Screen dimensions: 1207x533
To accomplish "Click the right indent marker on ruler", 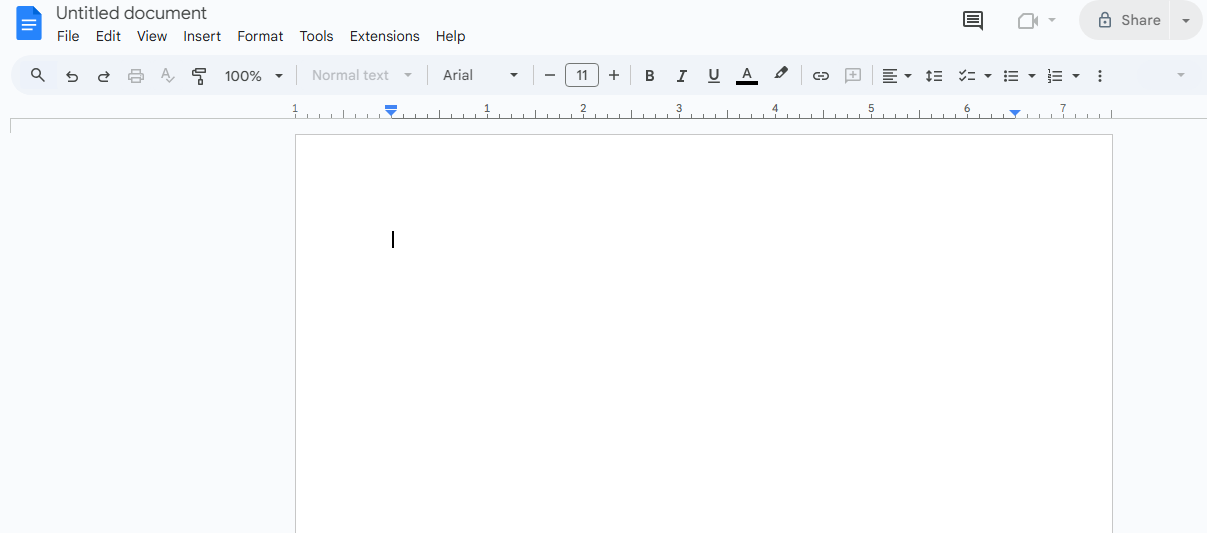I will point(1015,113).
